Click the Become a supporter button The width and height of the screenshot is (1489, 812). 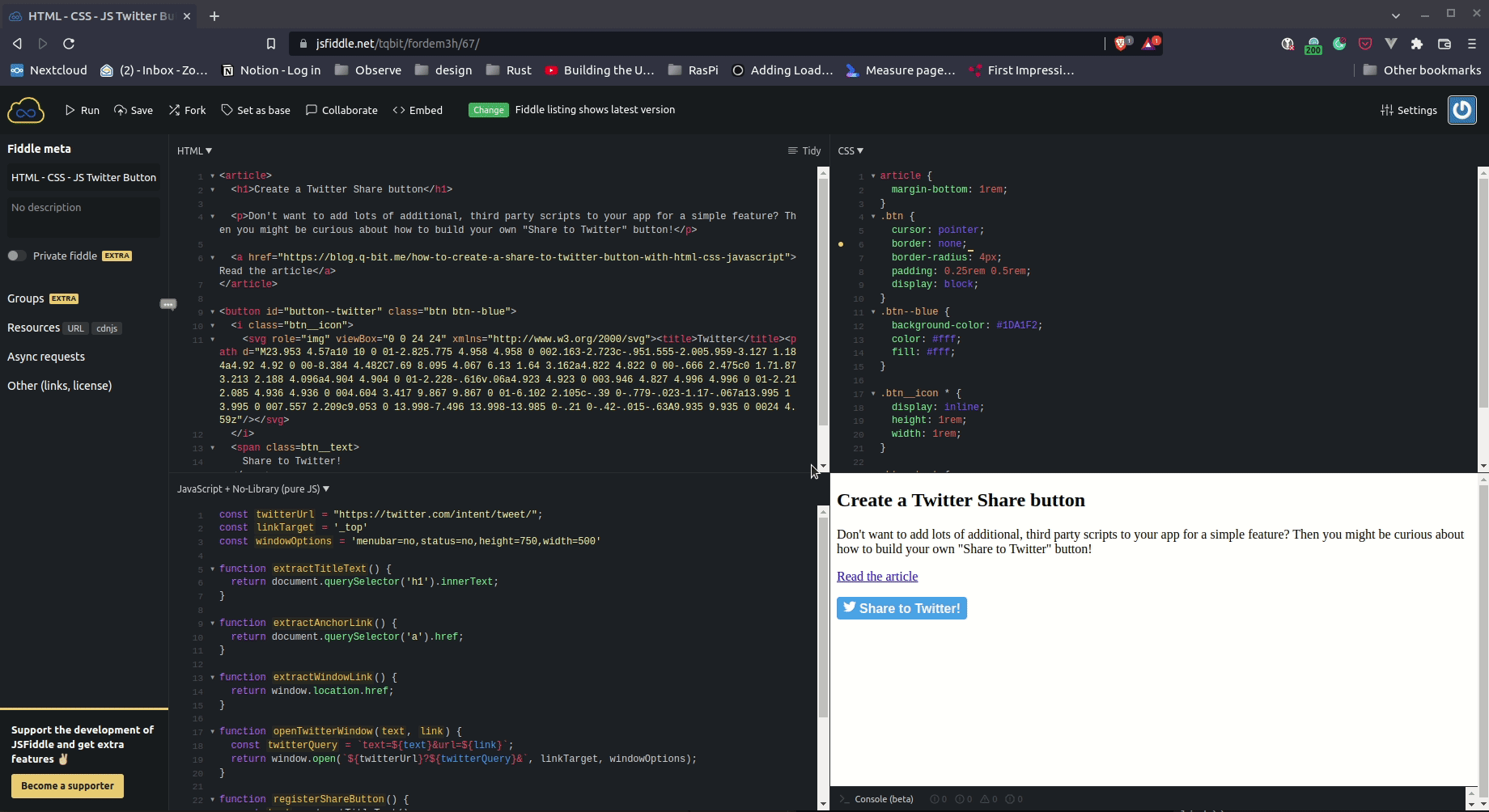[67, 785]
